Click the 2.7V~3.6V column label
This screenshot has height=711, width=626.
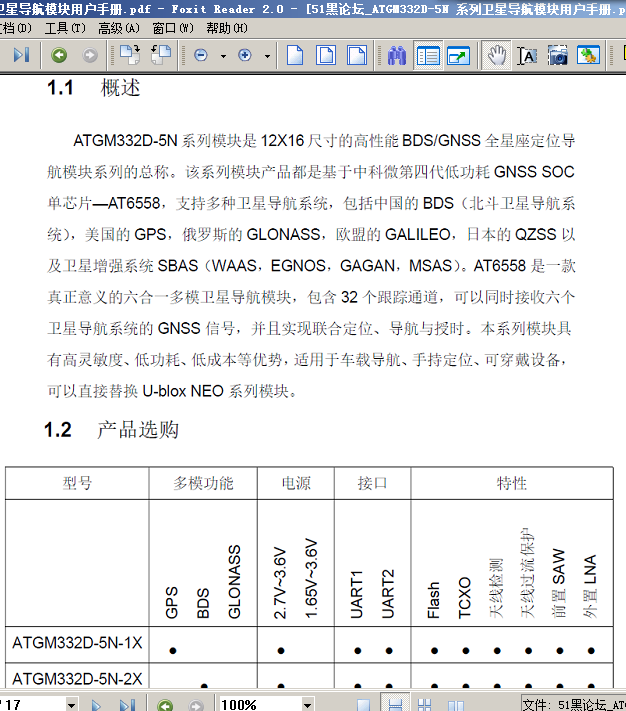[280, 583]
